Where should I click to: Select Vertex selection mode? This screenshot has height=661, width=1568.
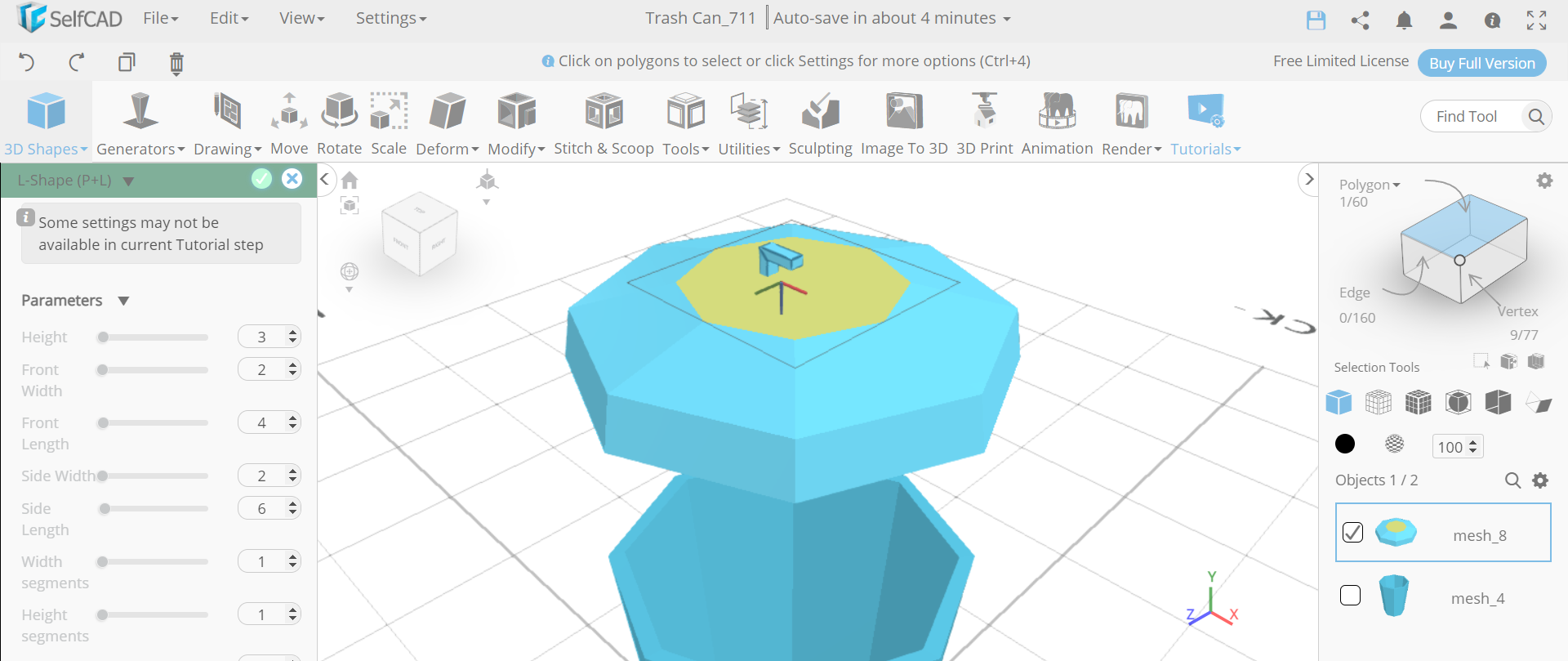[x=1517, y=311]
